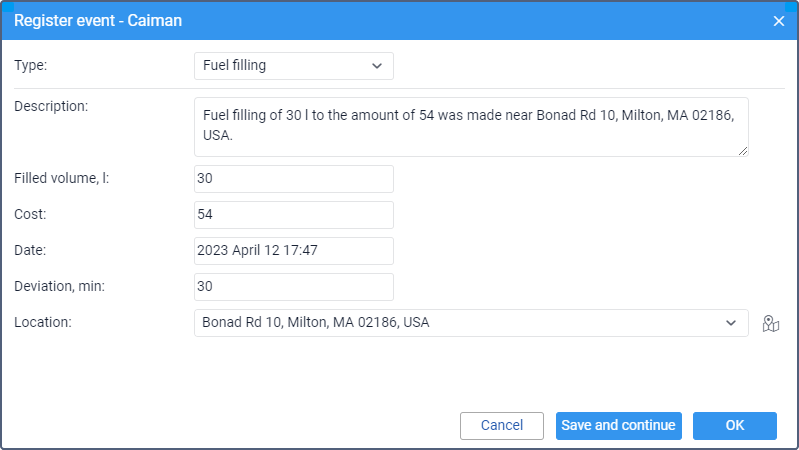This screenshot has width=799, height=450.
Task: Open the Date field showing 2023 April 12
Action: coord(294,251)
